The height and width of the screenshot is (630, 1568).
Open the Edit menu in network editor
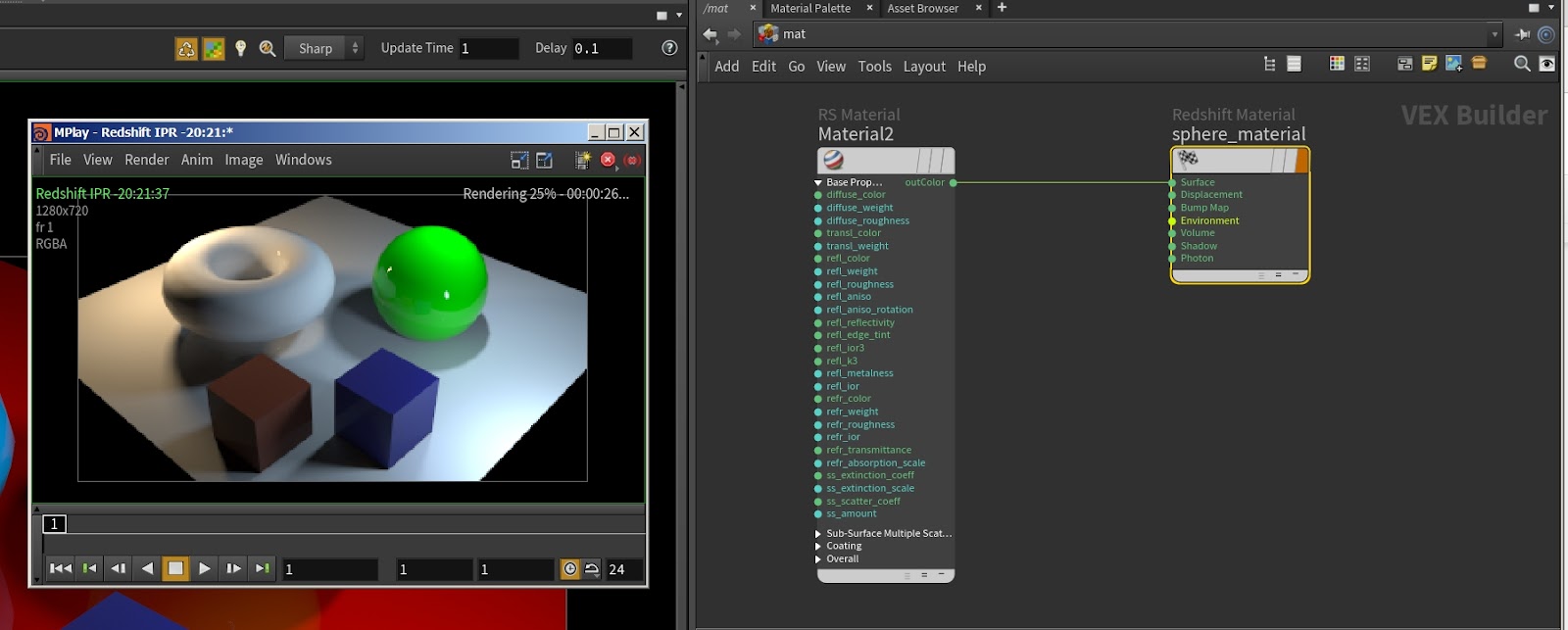click(763, 67)
